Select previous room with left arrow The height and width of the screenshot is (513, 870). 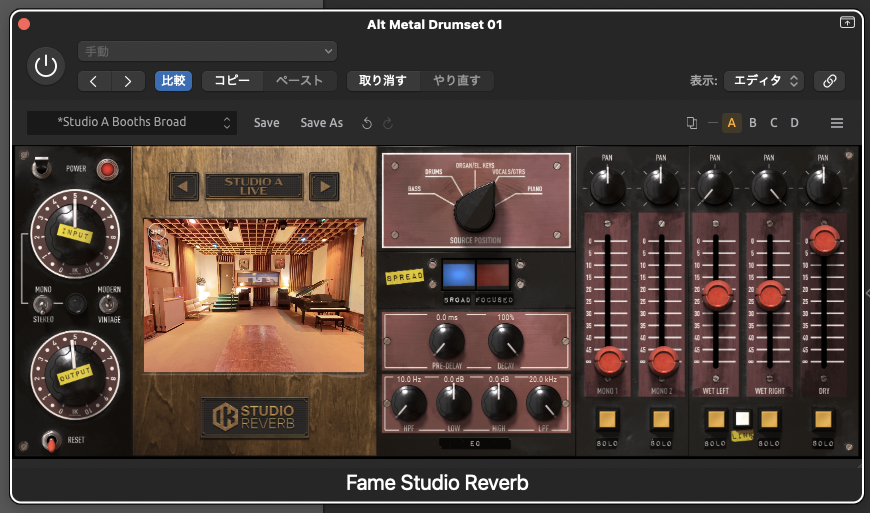pos(183,186)
